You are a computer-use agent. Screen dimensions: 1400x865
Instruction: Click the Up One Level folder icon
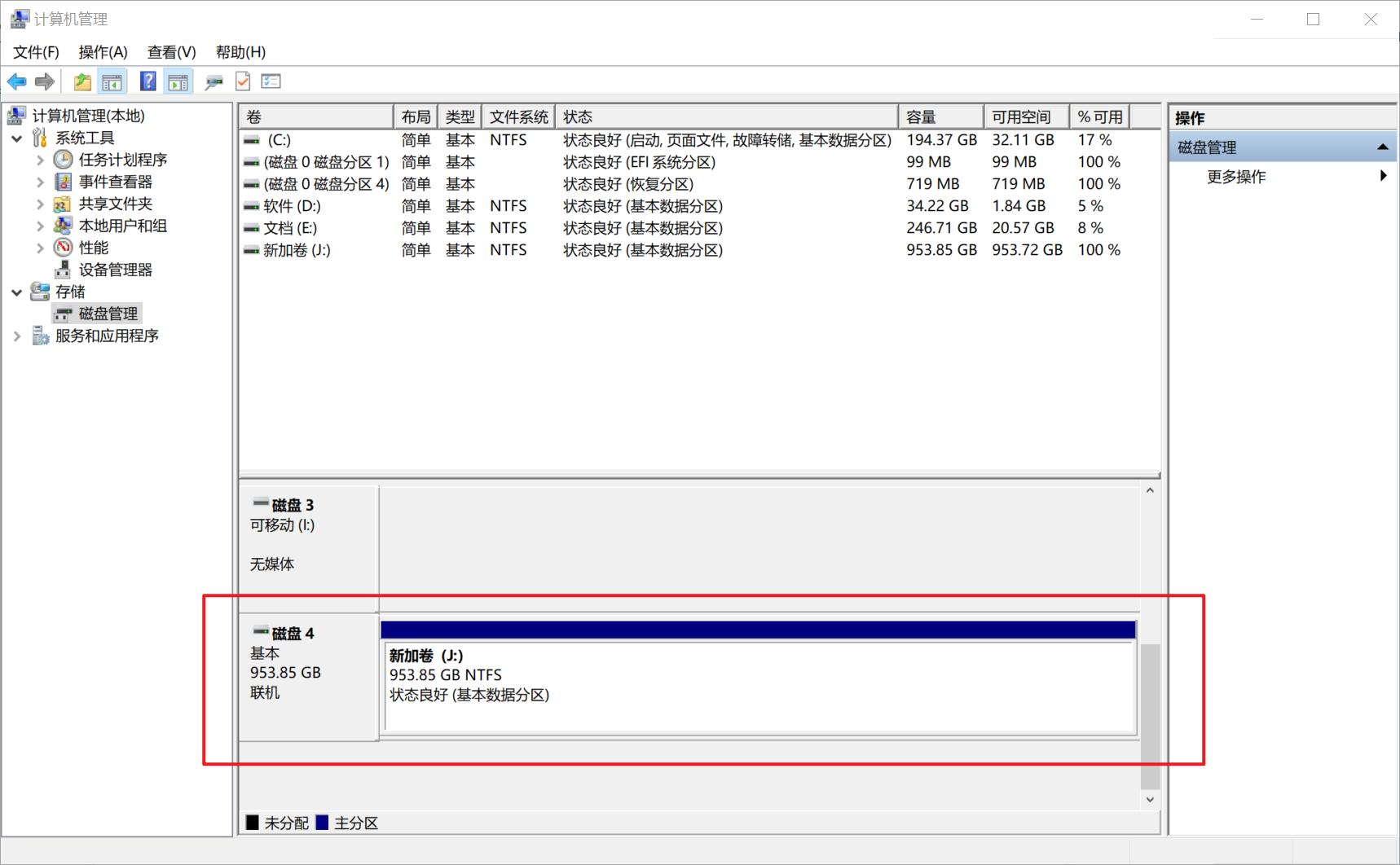pyautogui.click(x=82, y=81)
